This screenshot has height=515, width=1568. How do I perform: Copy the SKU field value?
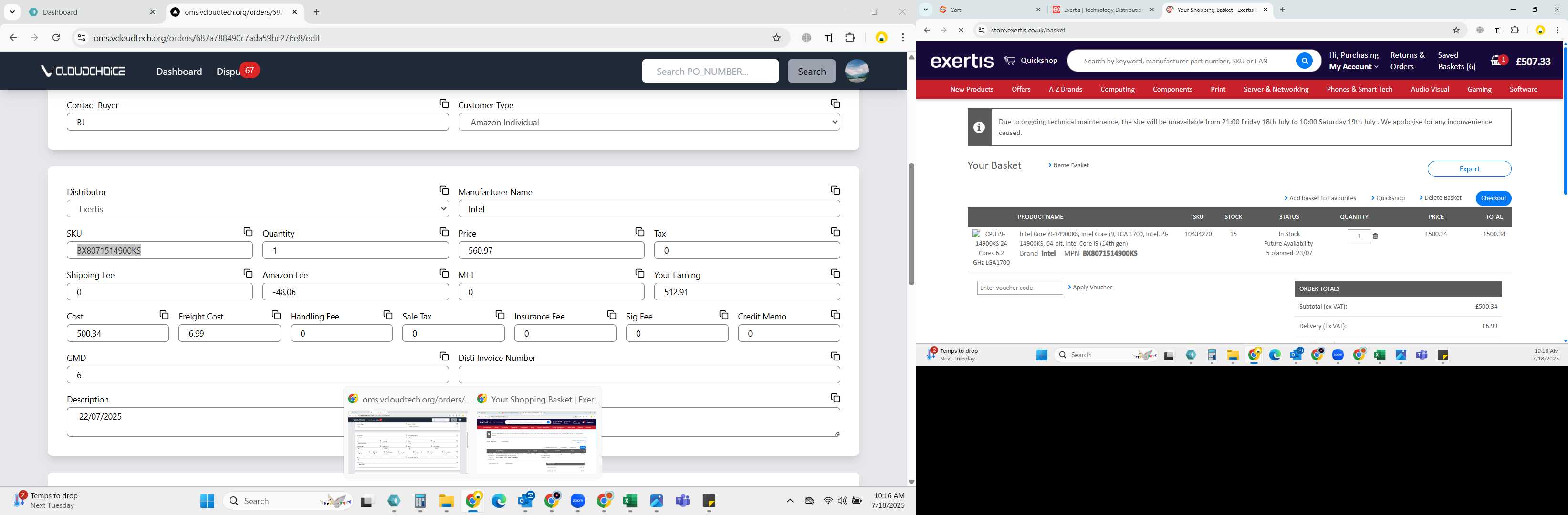[x=248, y=232]
